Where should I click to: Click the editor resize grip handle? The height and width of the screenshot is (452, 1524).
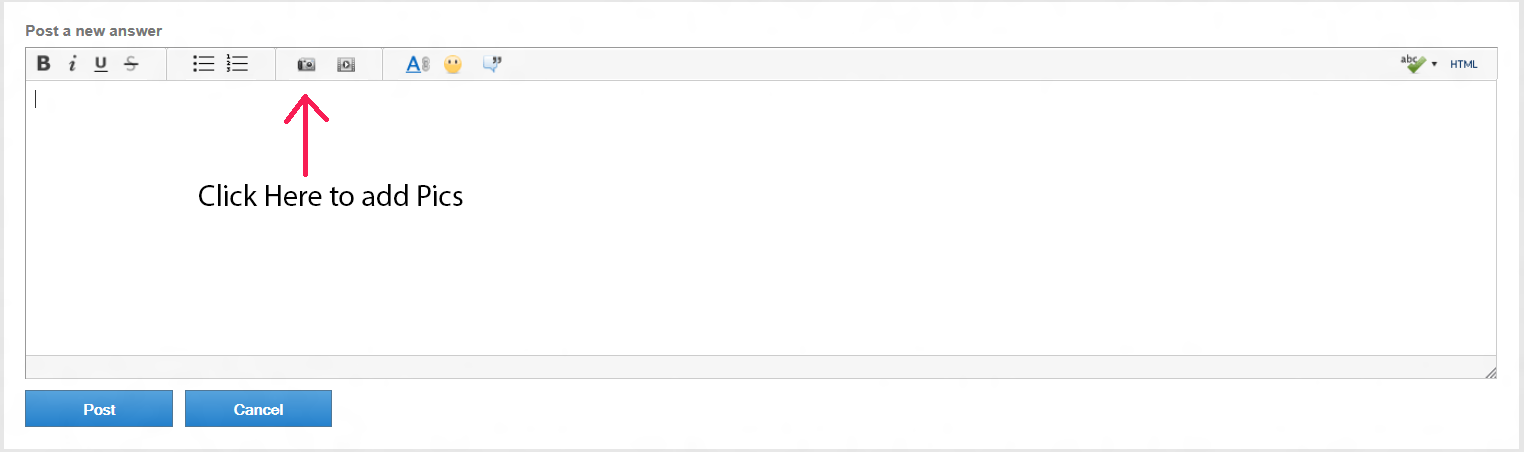[1490, 372]
